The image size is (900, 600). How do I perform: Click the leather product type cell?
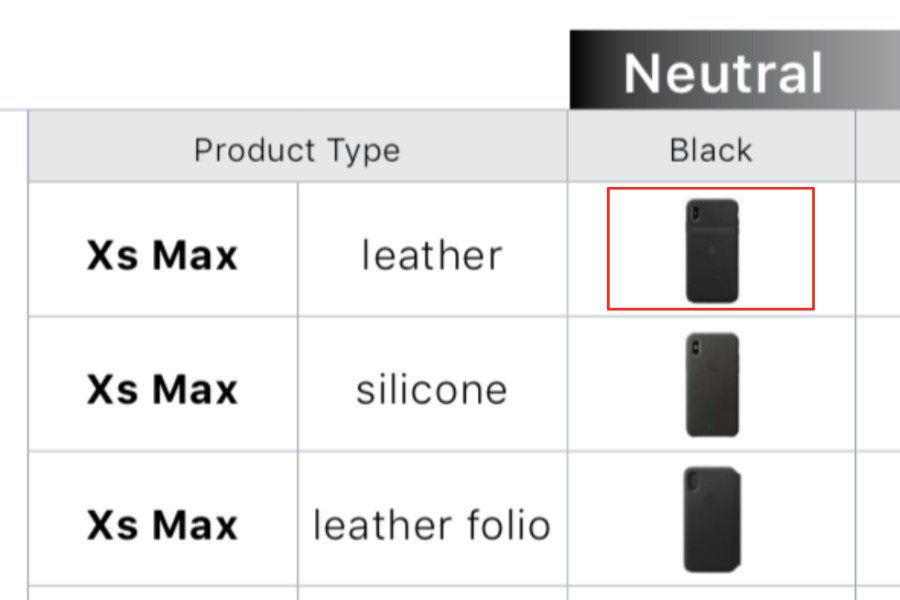pyautogui.click(x=432, y=250)
